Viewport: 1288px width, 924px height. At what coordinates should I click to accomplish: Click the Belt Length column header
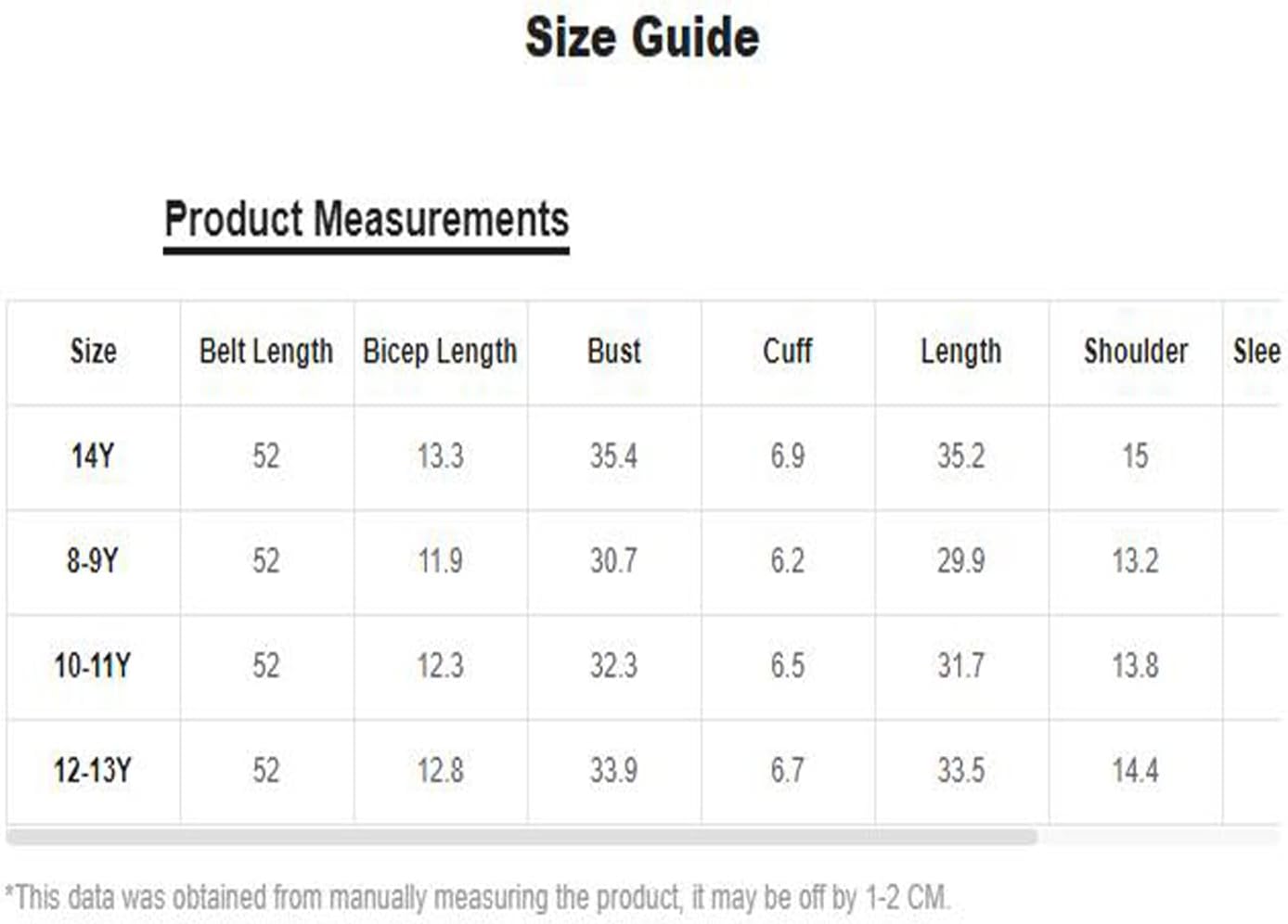(x=266, y=352)
